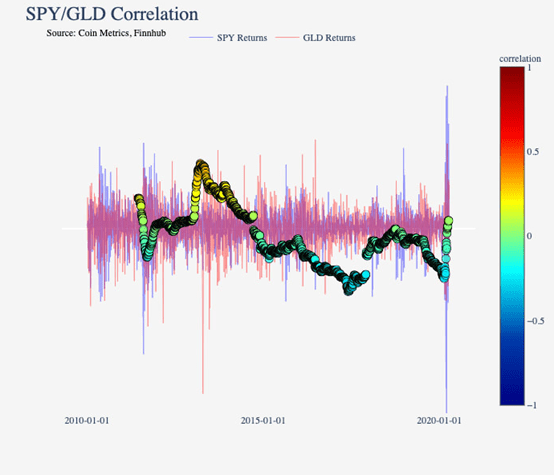Click the 0 tick label on colorbar

pyautogui.click(x=529, y=236)
